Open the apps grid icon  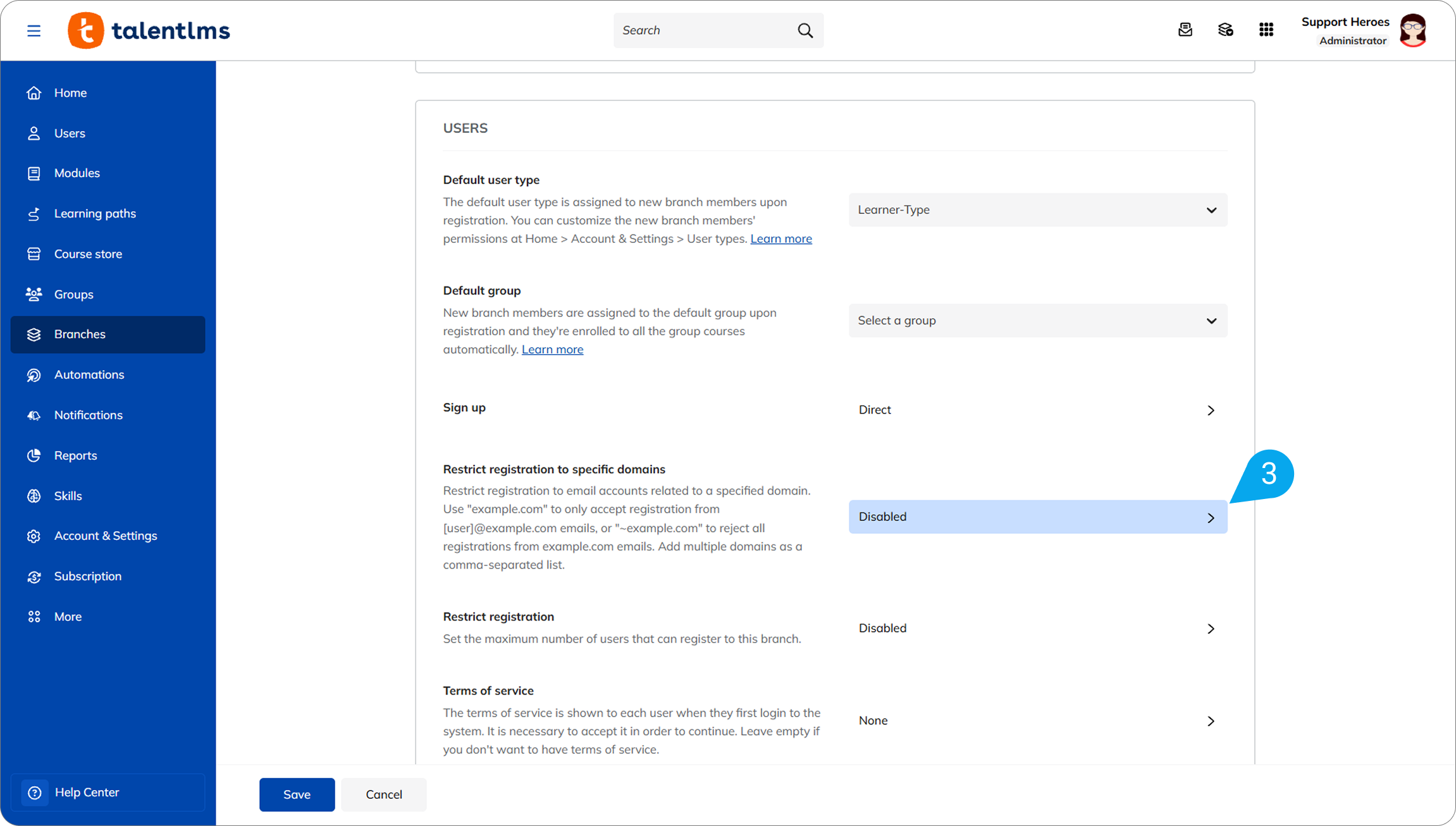(1266, 30)
